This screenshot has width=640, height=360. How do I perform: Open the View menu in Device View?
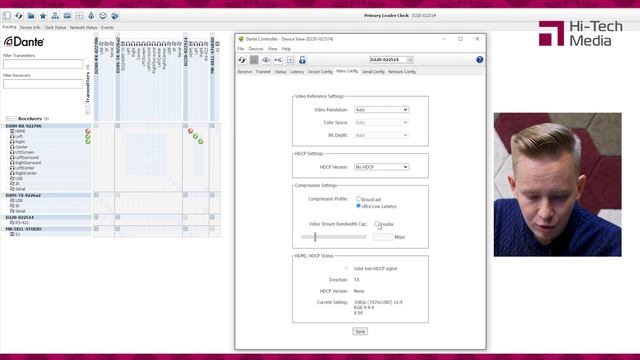(x=272, y=49)
